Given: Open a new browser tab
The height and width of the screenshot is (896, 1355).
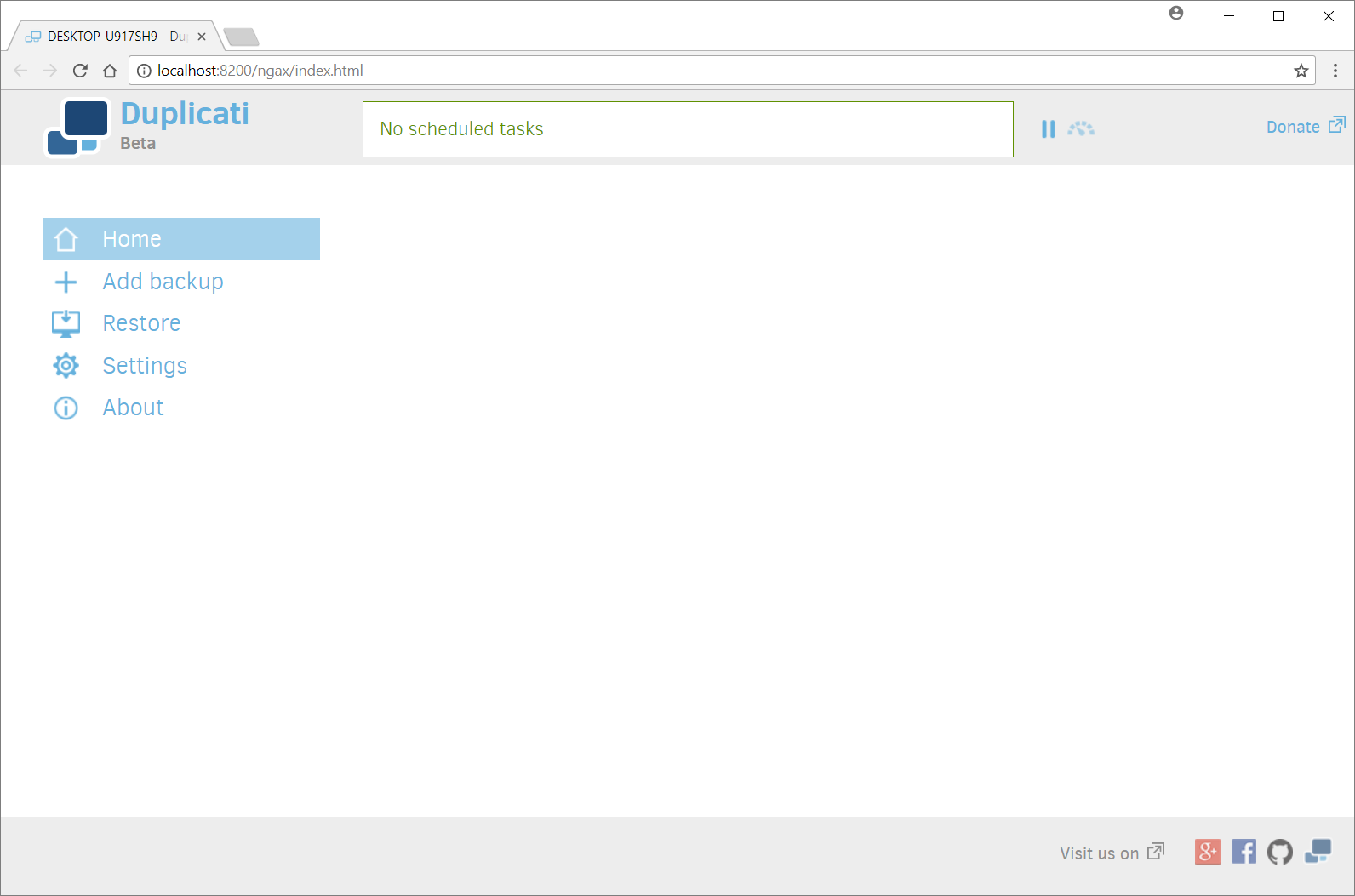Looking at the screenshot, I should 241,37.
